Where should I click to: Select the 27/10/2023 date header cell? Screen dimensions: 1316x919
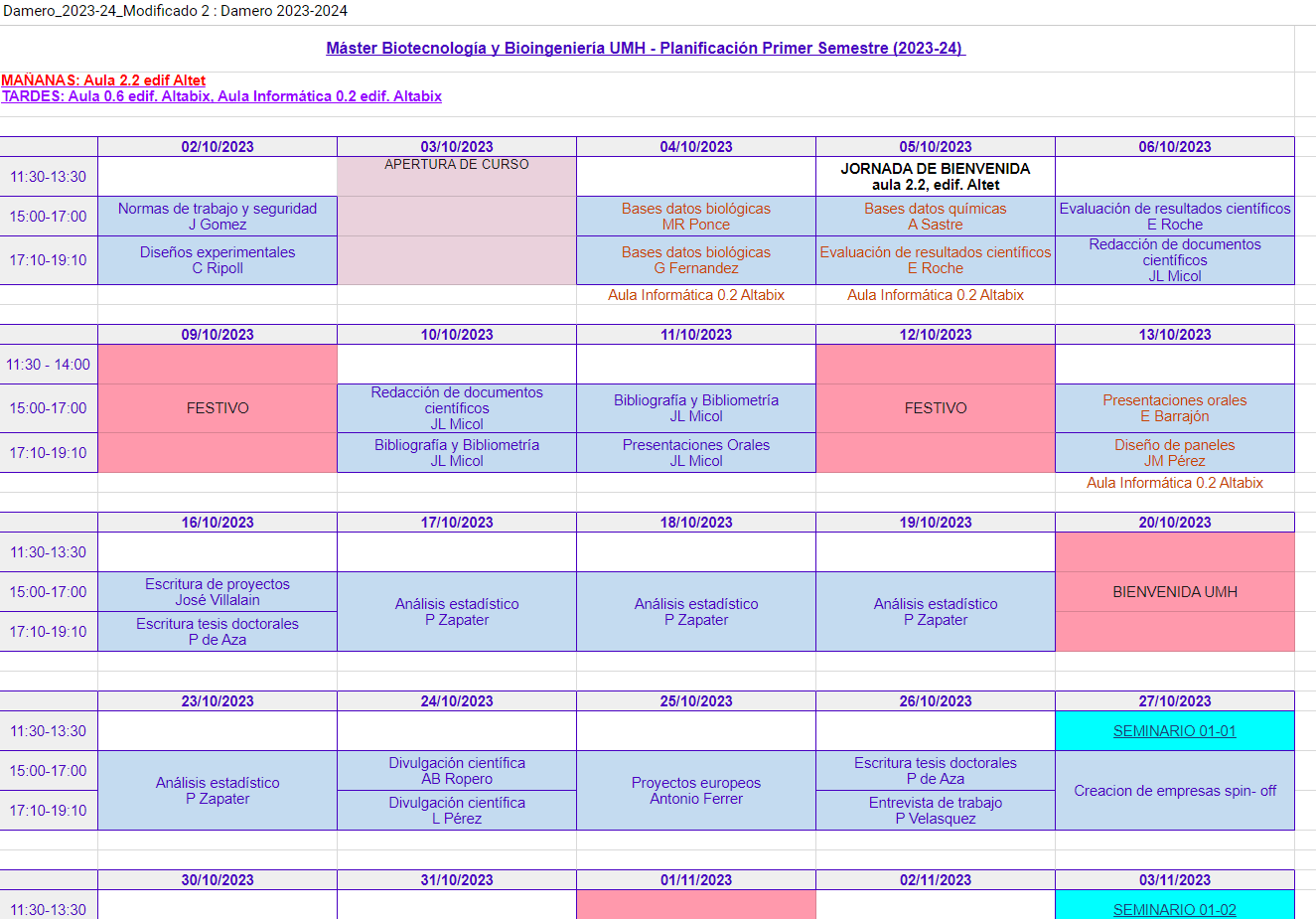coord(1175,701)
